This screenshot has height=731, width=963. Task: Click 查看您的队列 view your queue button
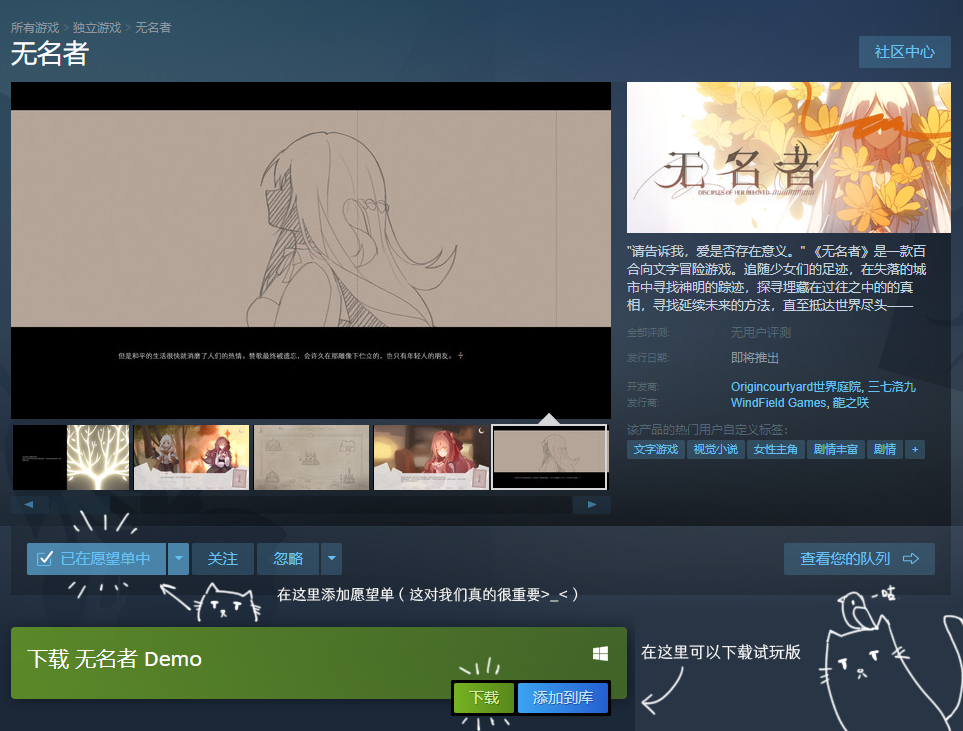tap(859, 558)
